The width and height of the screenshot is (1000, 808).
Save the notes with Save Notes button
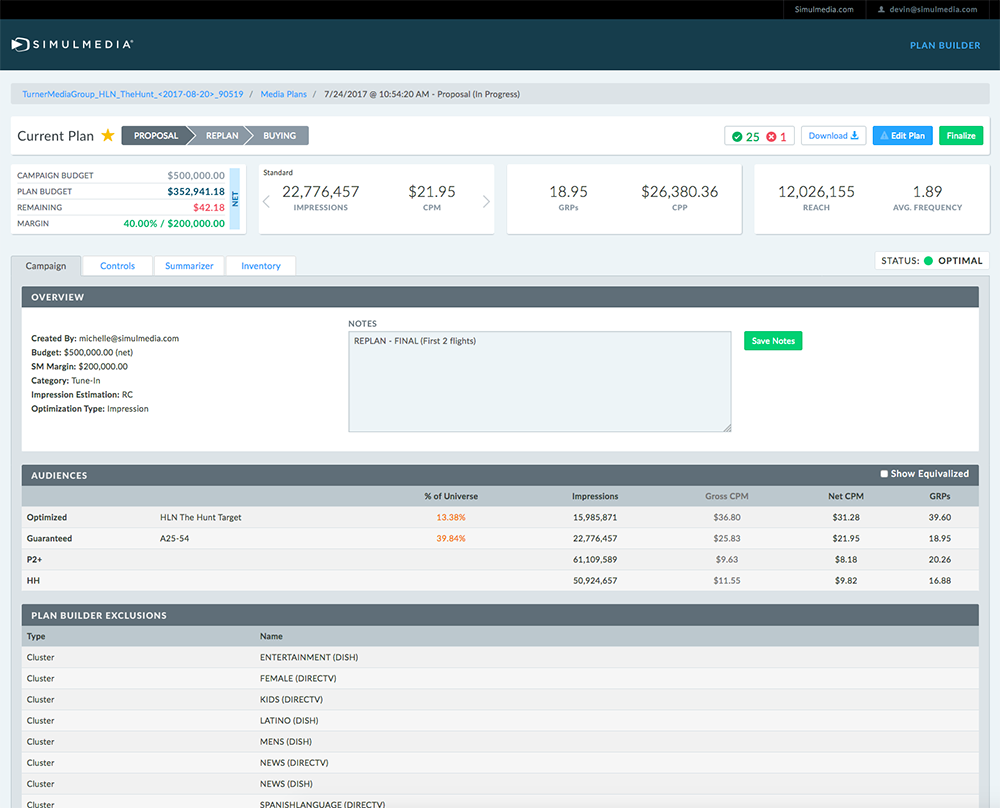pyautogui.click(x=773, y=341)
